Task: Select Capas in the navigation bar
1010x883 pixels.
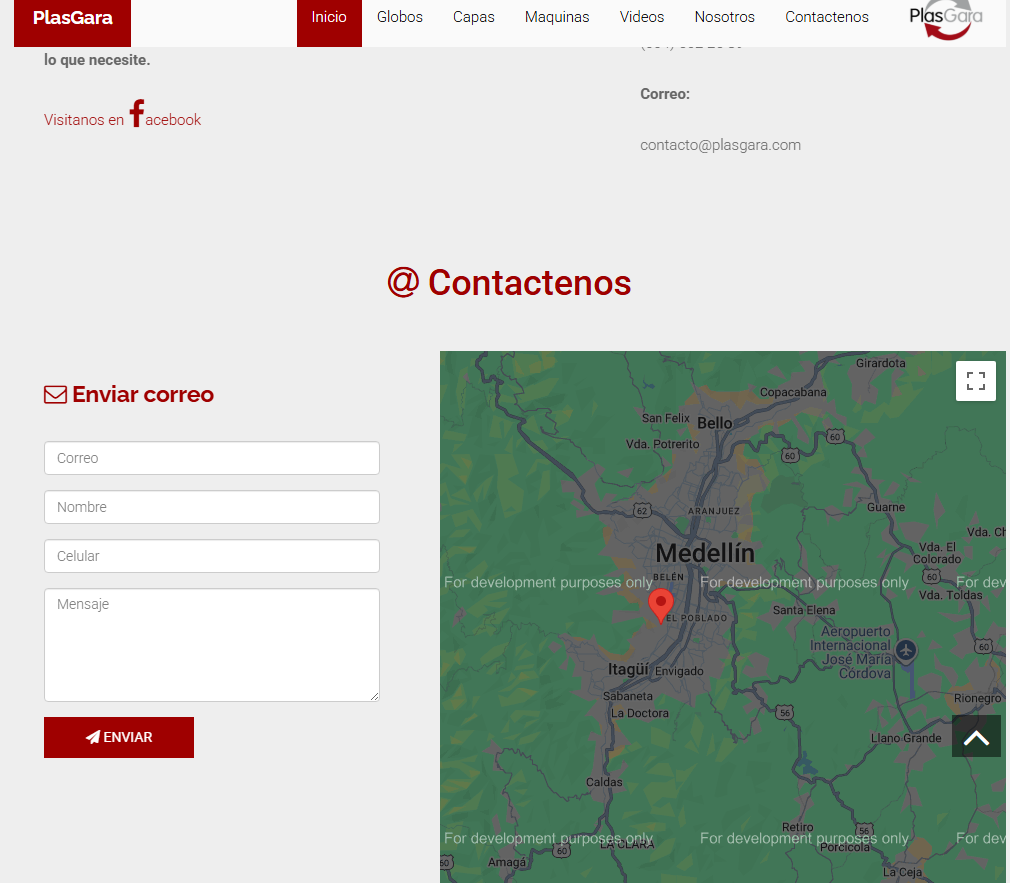Action: point(473,17)
